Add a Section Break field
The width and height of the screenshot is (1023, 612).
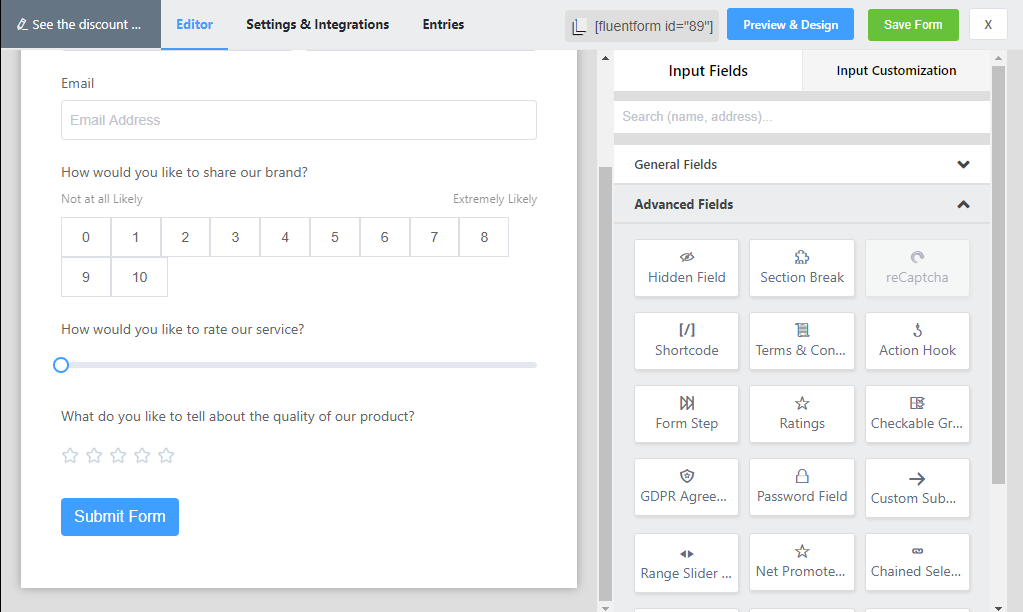[x=802, y=267]
